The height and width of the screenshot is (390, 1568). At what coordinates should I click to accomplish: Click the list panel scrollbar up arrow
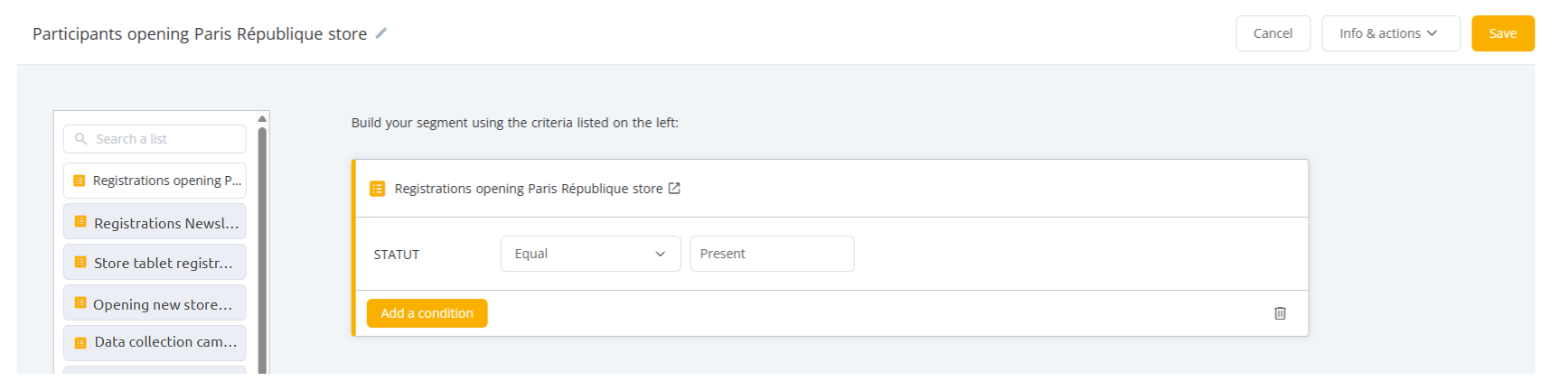[x=262, y=118]
